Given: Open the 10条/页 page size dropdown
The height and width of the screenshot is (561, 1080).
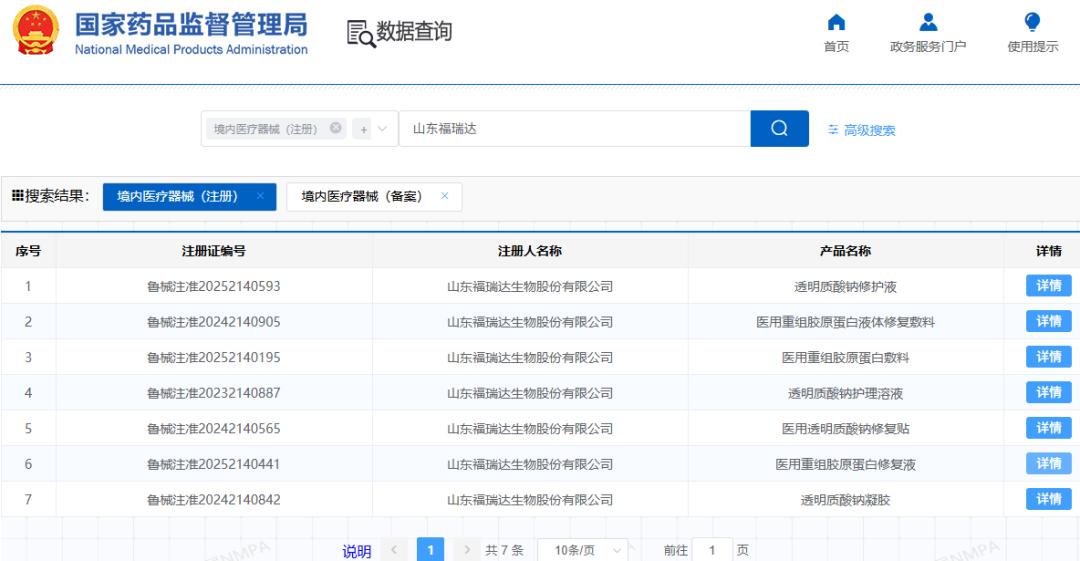Looking at the screenshot, I should 583,550.
